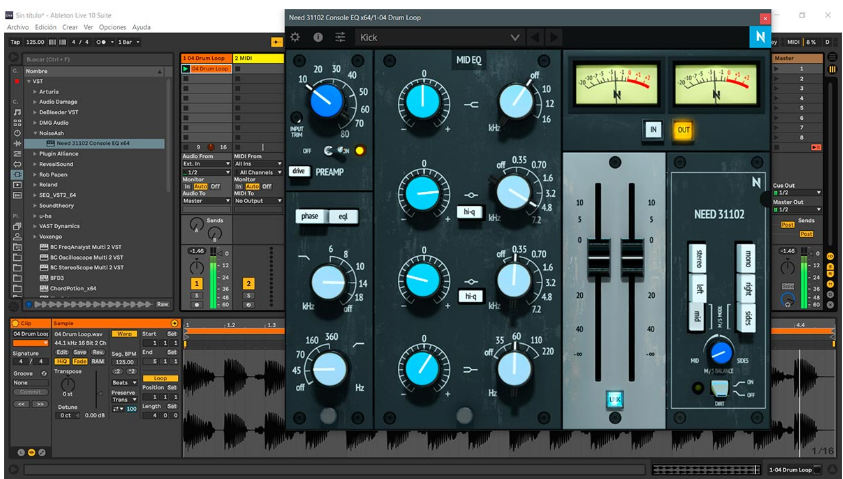Viewport: 843px width, 479px height.
Task: Click the Tap tempo button
Action: click(16, 42)
